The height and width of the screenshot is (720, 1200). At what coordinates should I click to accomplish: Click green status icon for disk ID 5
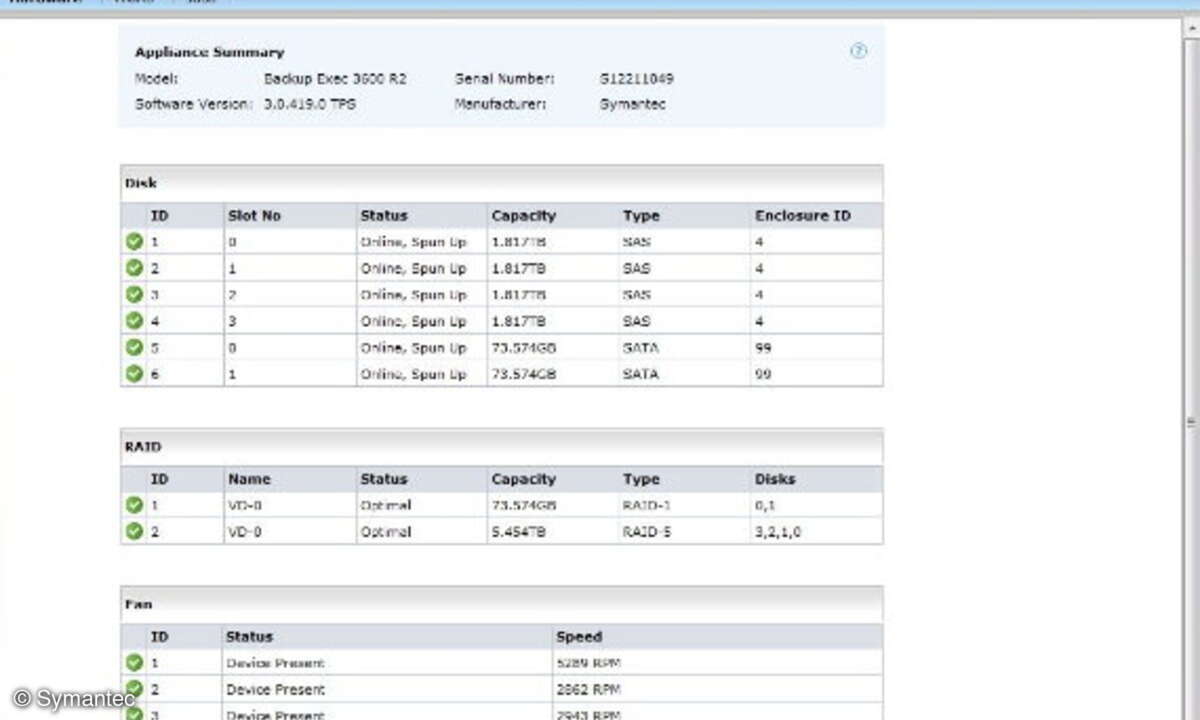click(x=134, y=347)
